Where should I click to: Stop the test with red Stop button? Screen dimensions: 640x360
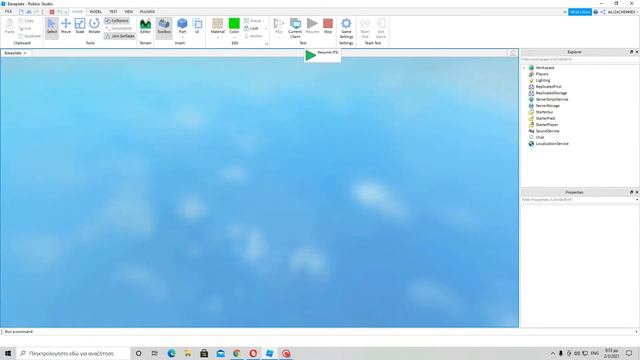click(x=328, y=26)
